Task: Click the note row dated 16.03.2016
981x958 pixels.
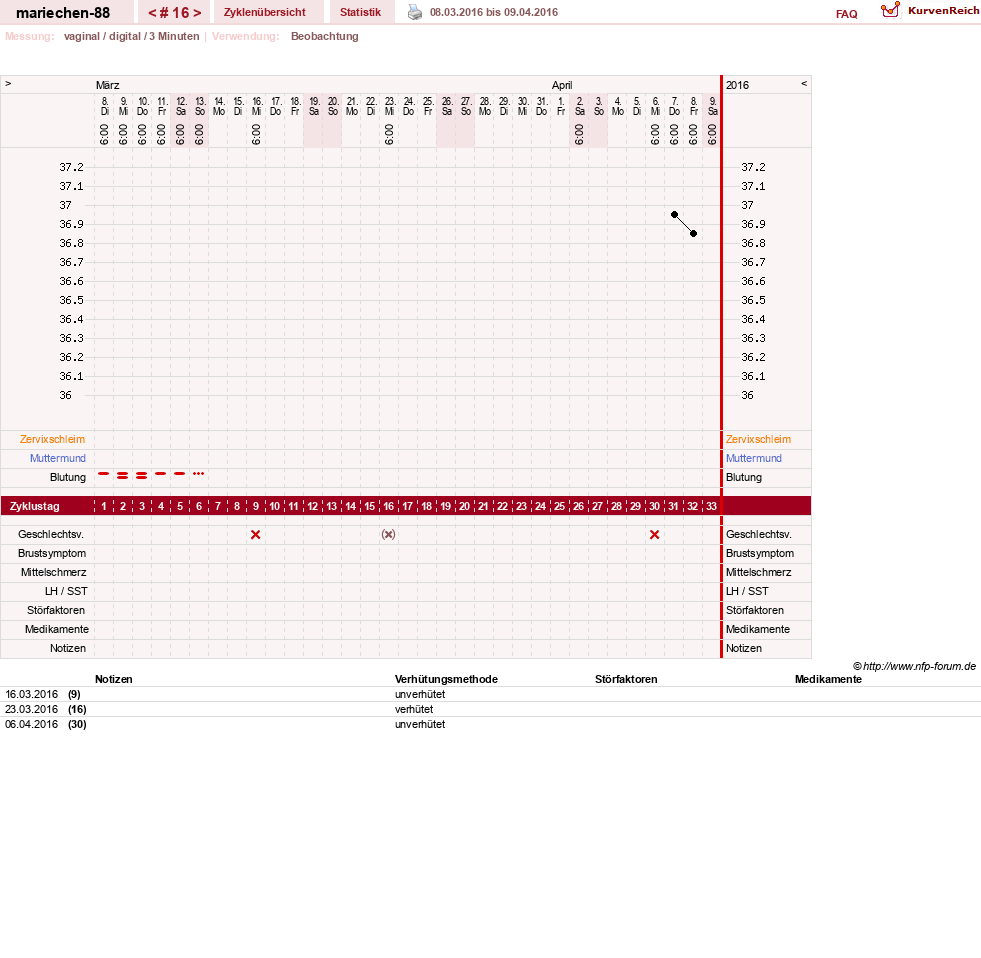Action: [490, 694]
